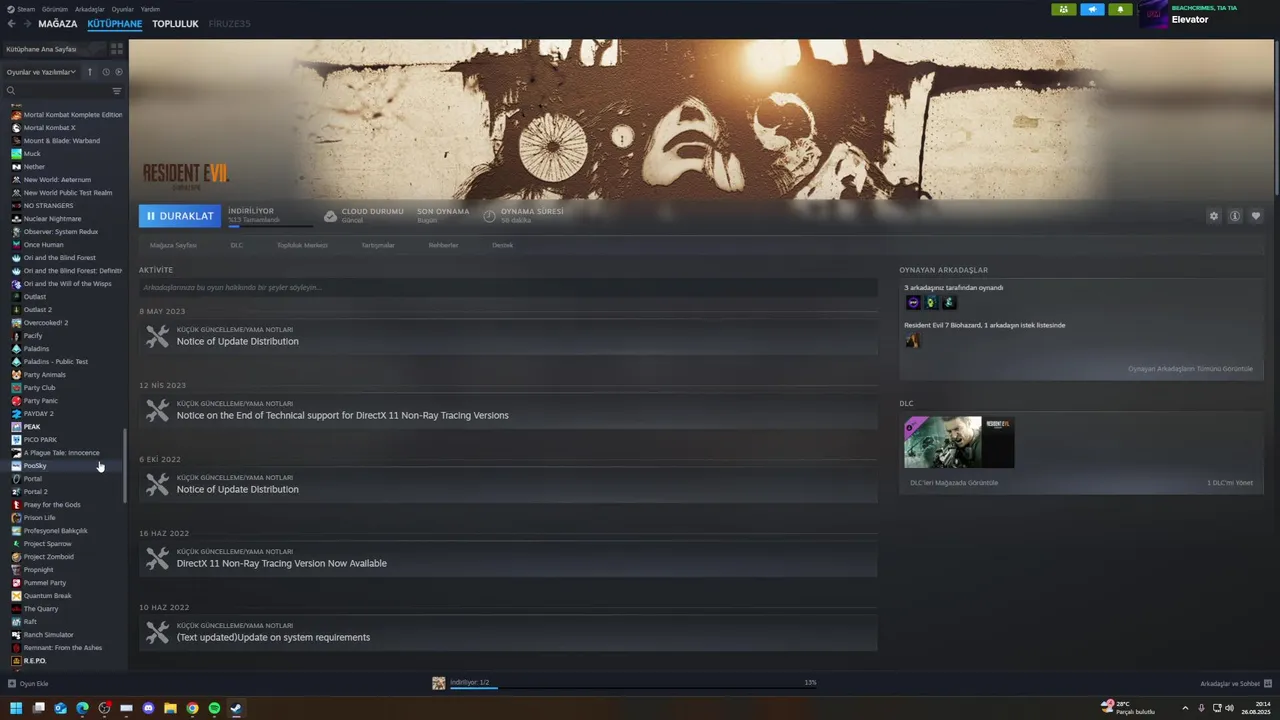
Task: Open Mağaza Sayfası link
Action: point(173,245)
